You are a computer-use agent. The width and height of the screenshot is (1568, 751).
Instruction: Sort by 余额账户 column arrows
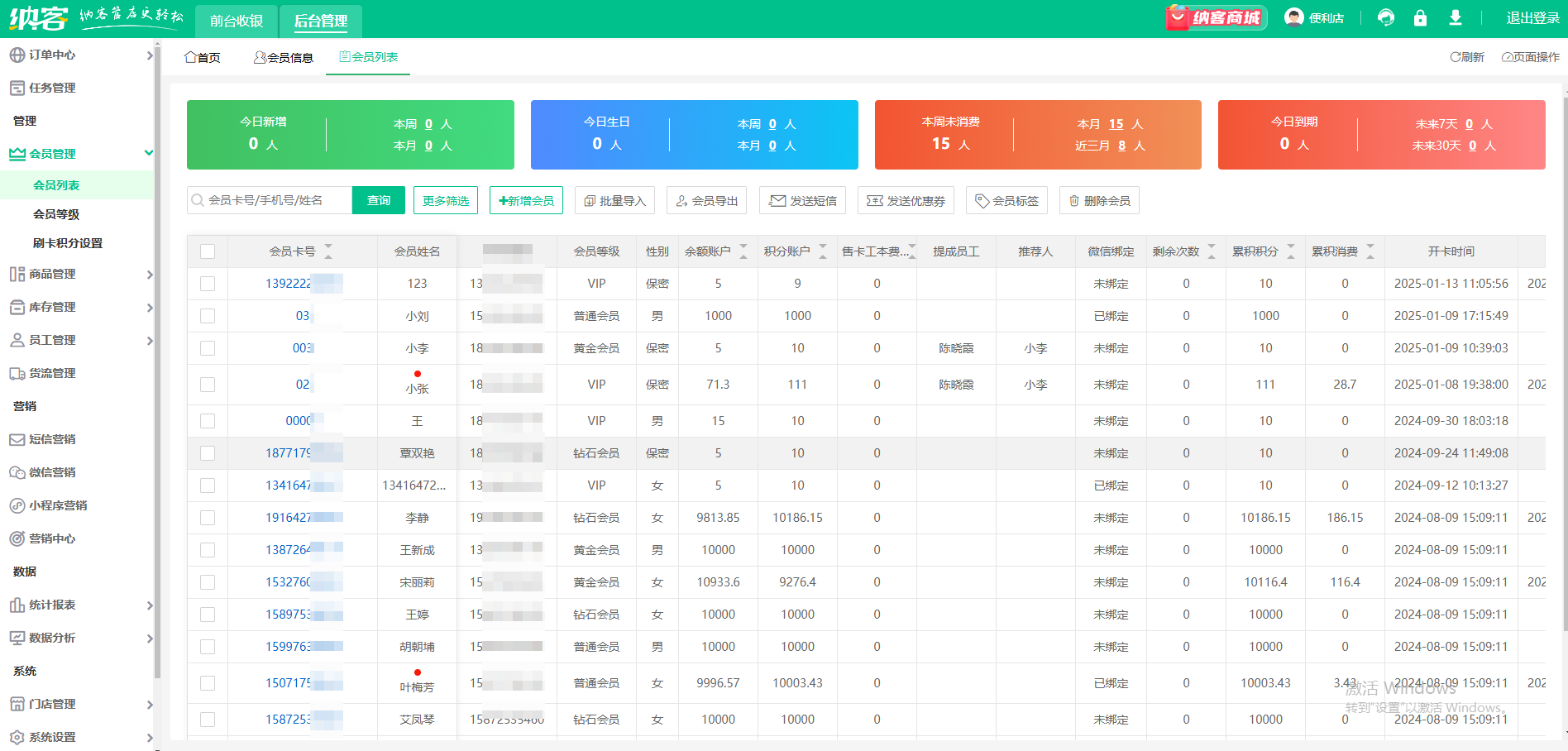click(743, 251)
